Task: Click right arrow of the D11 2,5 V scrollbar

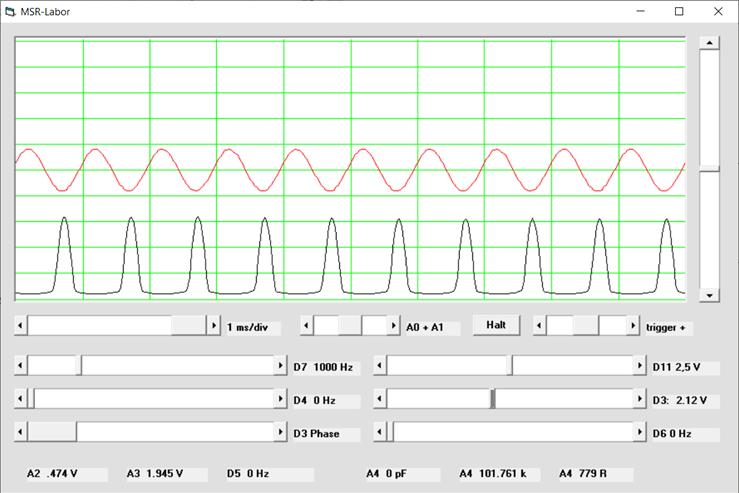Action: (x=639, y=366)
